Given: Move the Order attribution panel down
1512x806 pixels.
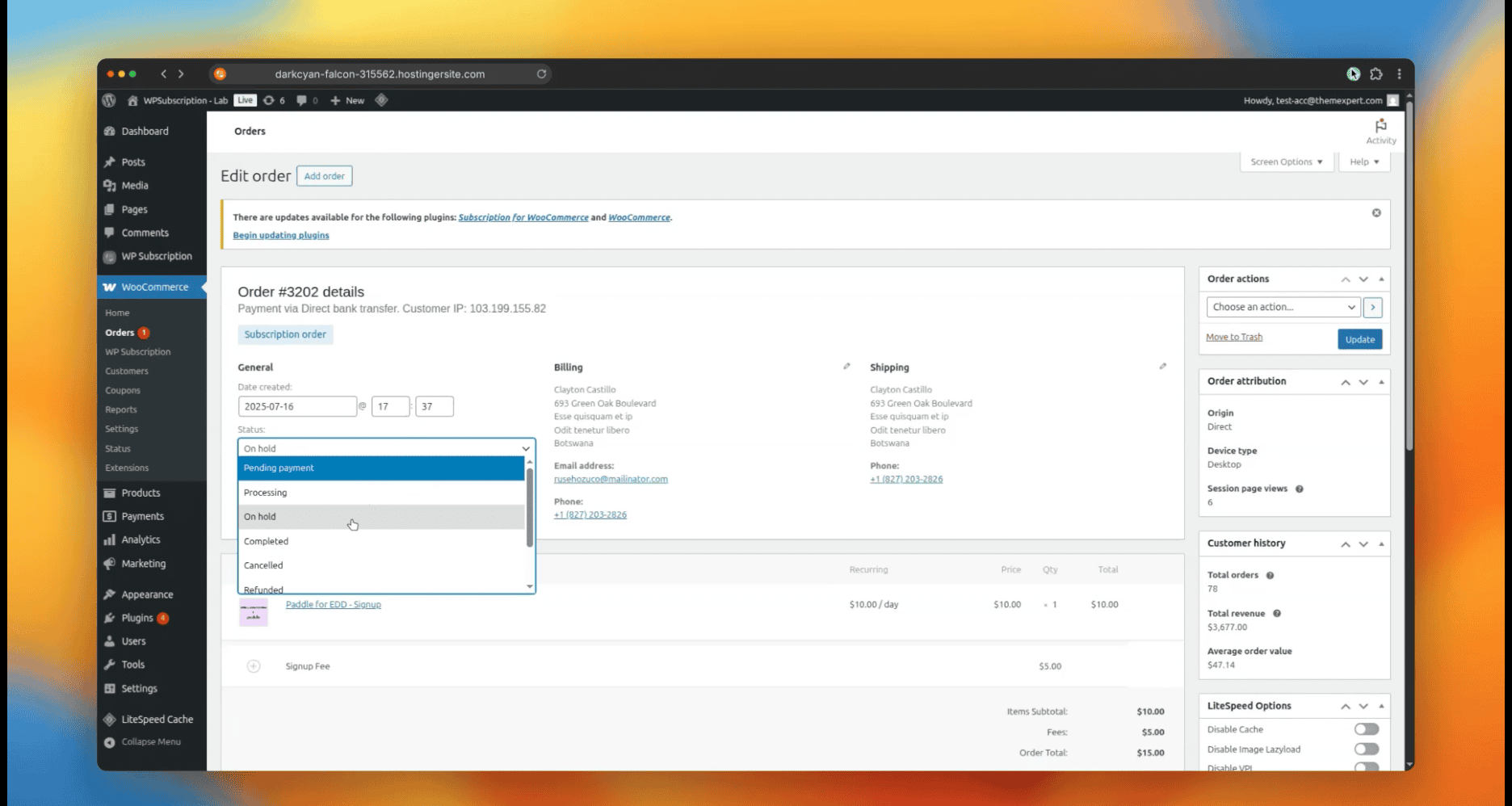Looking at the screenshot, I should pyautogui.click(x=1363, y=382).
